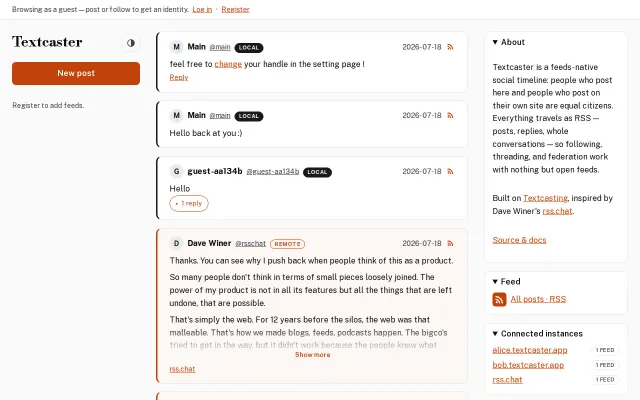Open the Textcasting link in About

(x=545, y=198)
